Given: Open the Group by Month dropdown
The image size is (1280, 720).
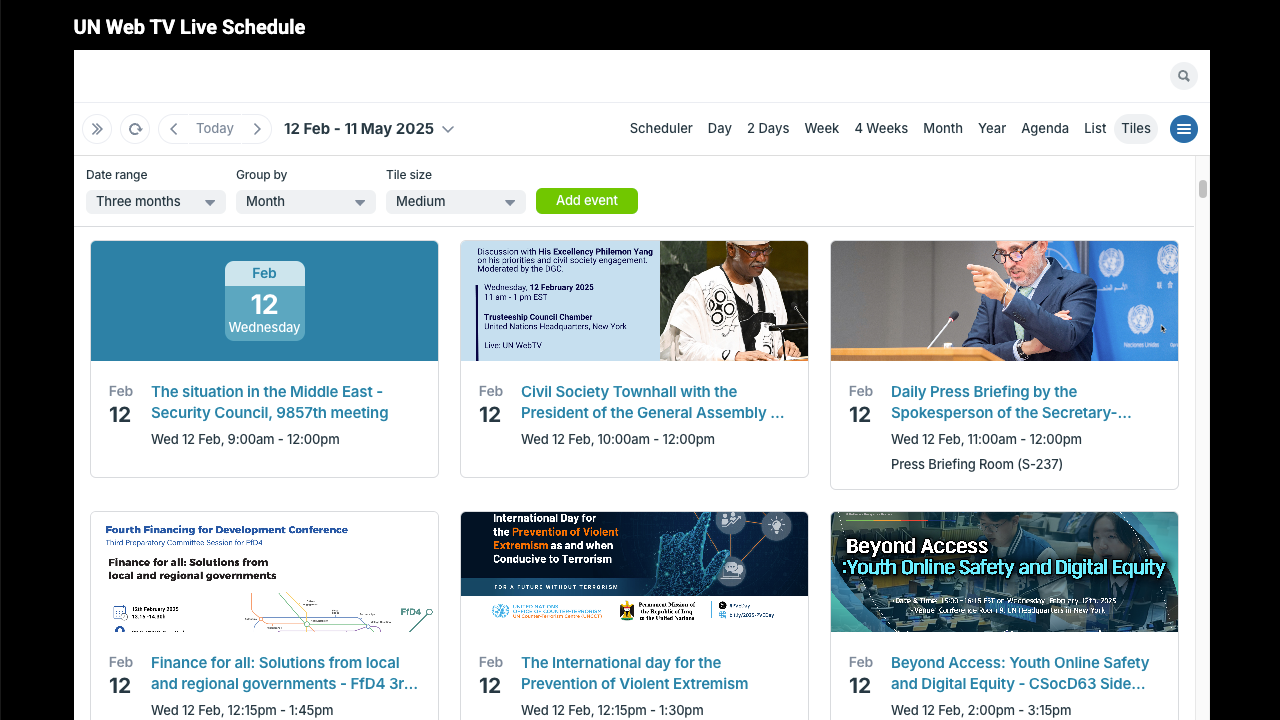Looking at the screenshot, I should tap(306, 201).
